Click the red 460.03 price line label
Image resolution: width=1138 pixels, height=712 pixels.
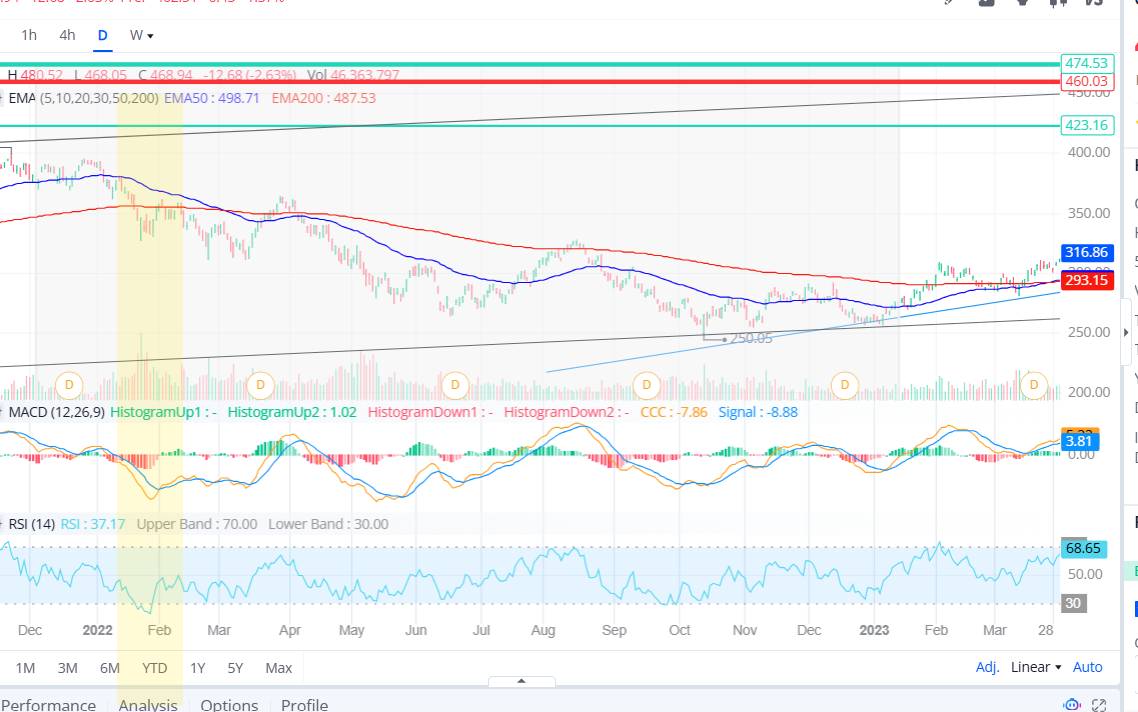coord(1086,81)
